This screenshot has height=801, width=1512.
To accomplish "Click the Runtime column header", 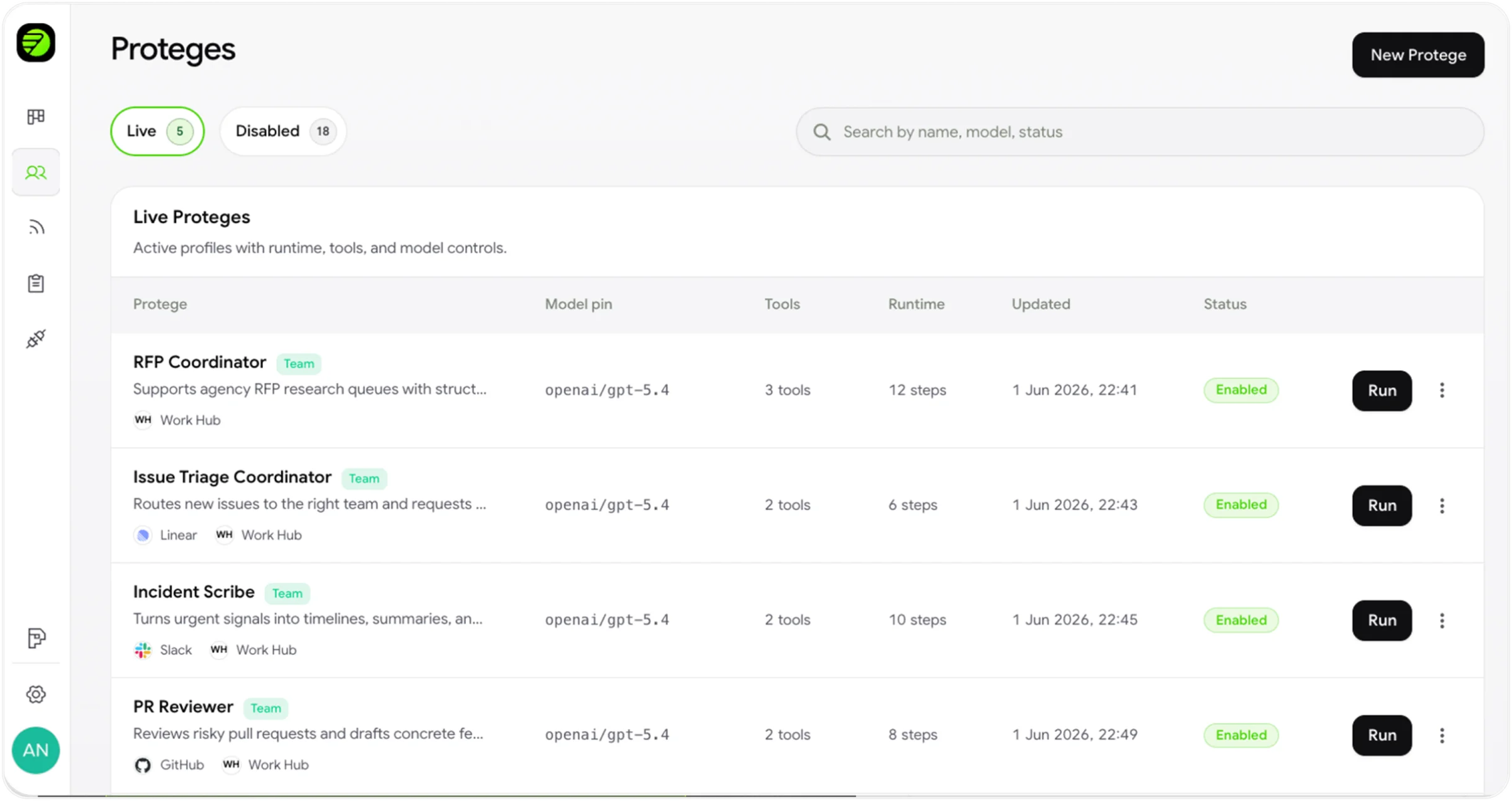I will point(916,304).
